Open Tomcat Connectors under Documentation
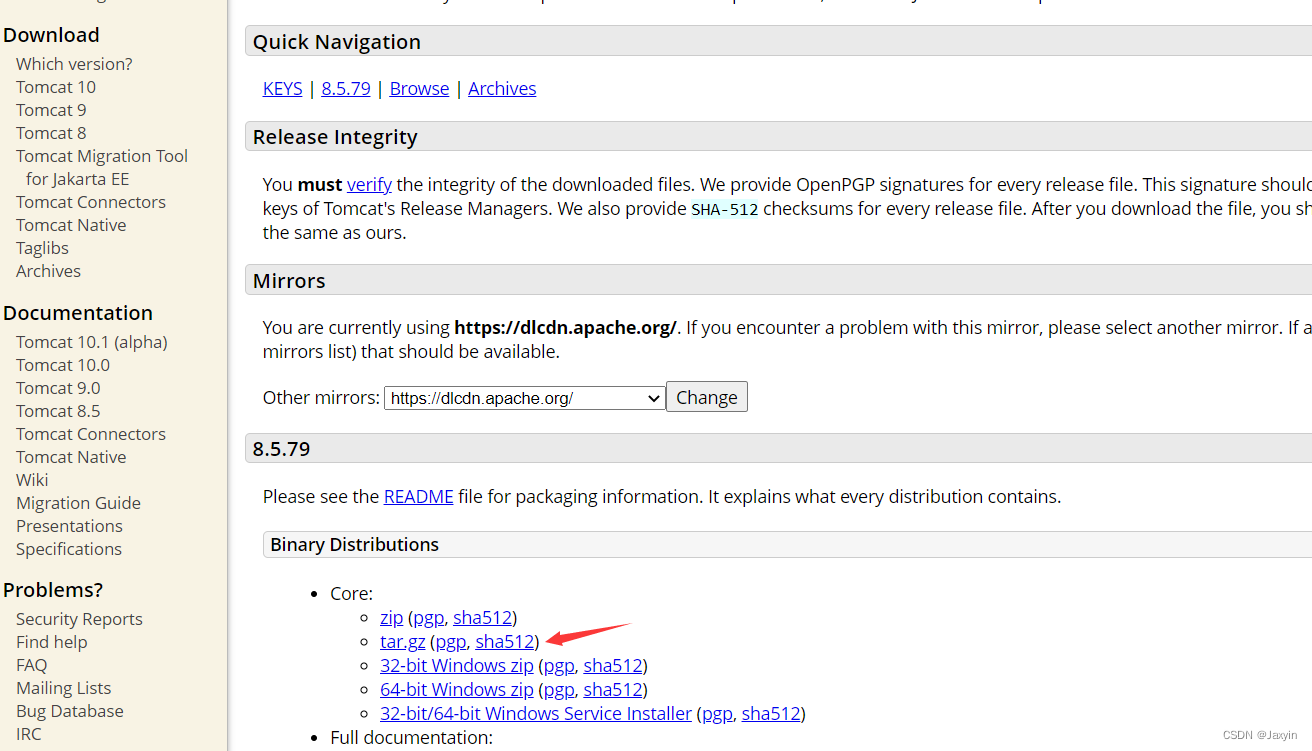Image resolution: width=1312 pixels, height=751 pixels. click(91, 434)
